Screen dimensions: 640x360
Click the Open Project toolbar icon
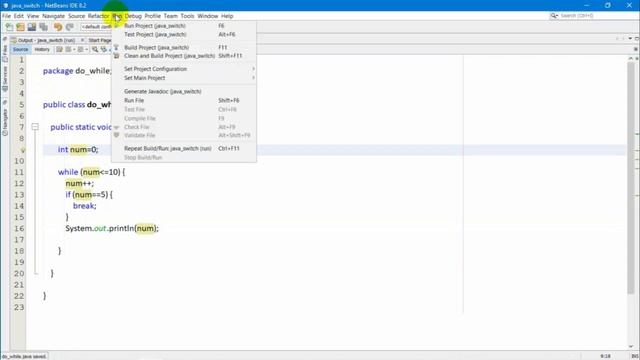32,27
